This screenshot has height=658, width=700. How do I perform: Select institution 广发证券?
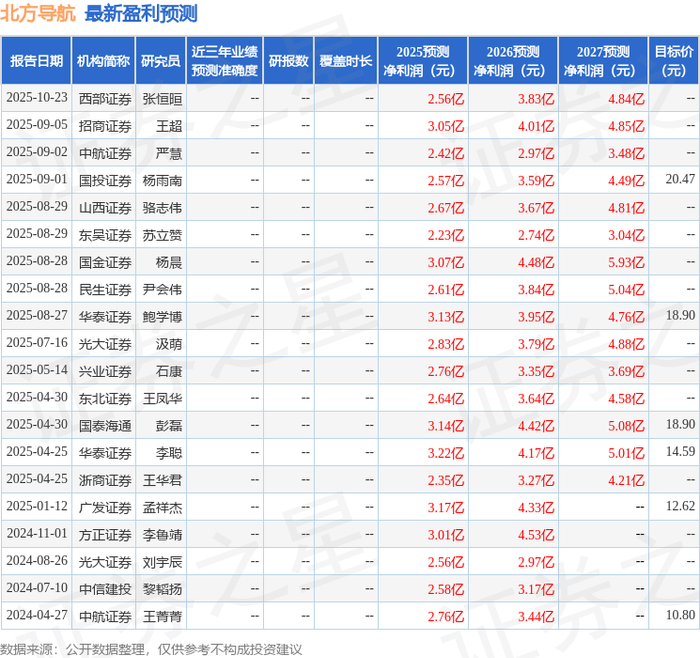(x=105, y=507)
